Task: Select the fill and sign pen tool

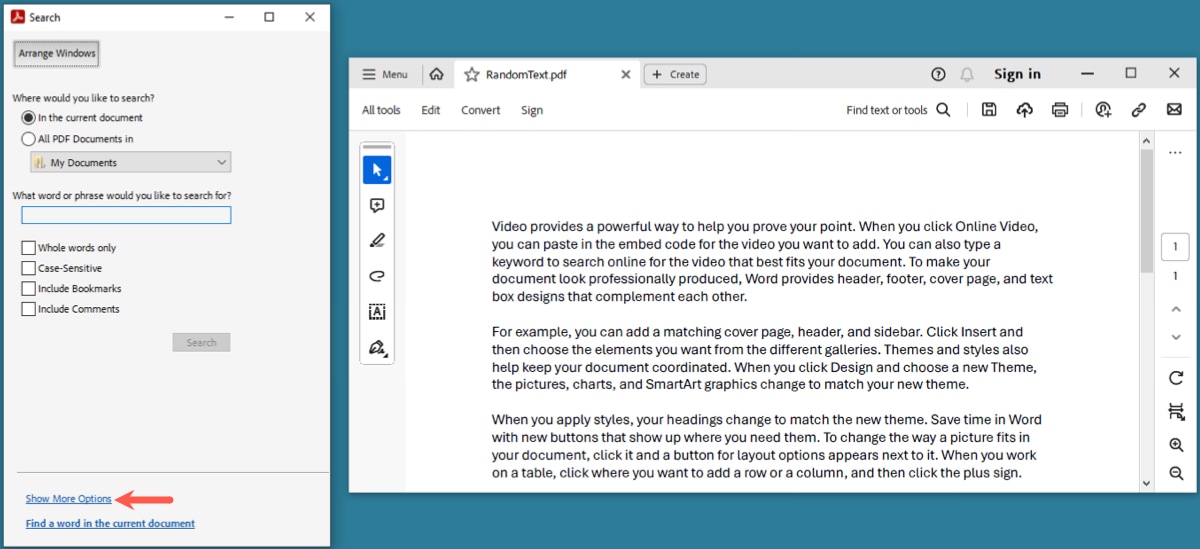Action: pos(377,348)
